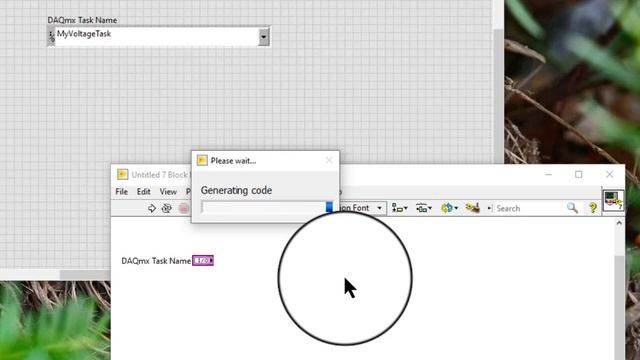Open the Reorder tool dropdown
The image size is (640, 360).
tap(449, 208)
